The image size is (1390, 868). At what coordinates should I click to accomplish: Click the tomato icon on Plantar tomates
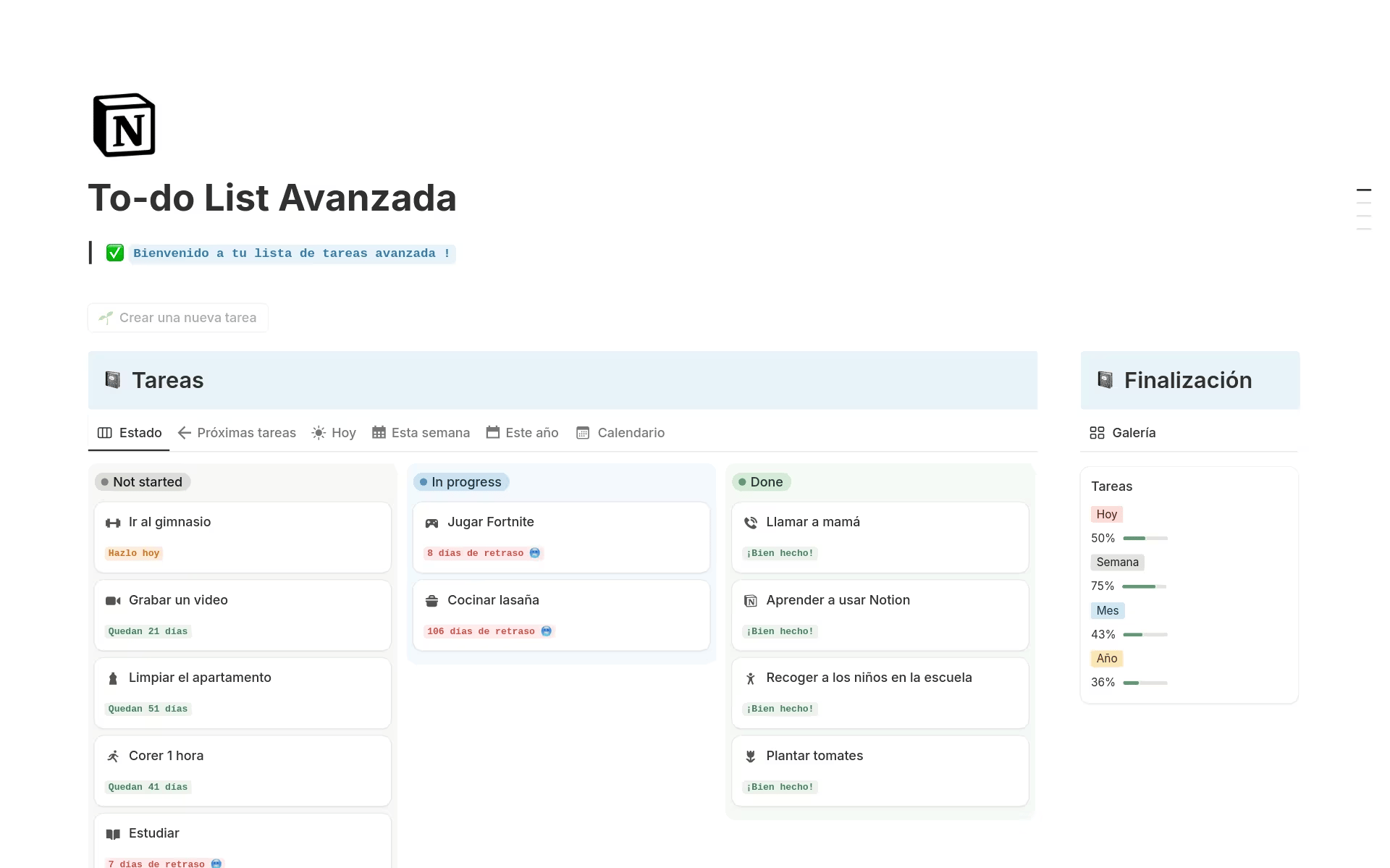coord(751,756)
